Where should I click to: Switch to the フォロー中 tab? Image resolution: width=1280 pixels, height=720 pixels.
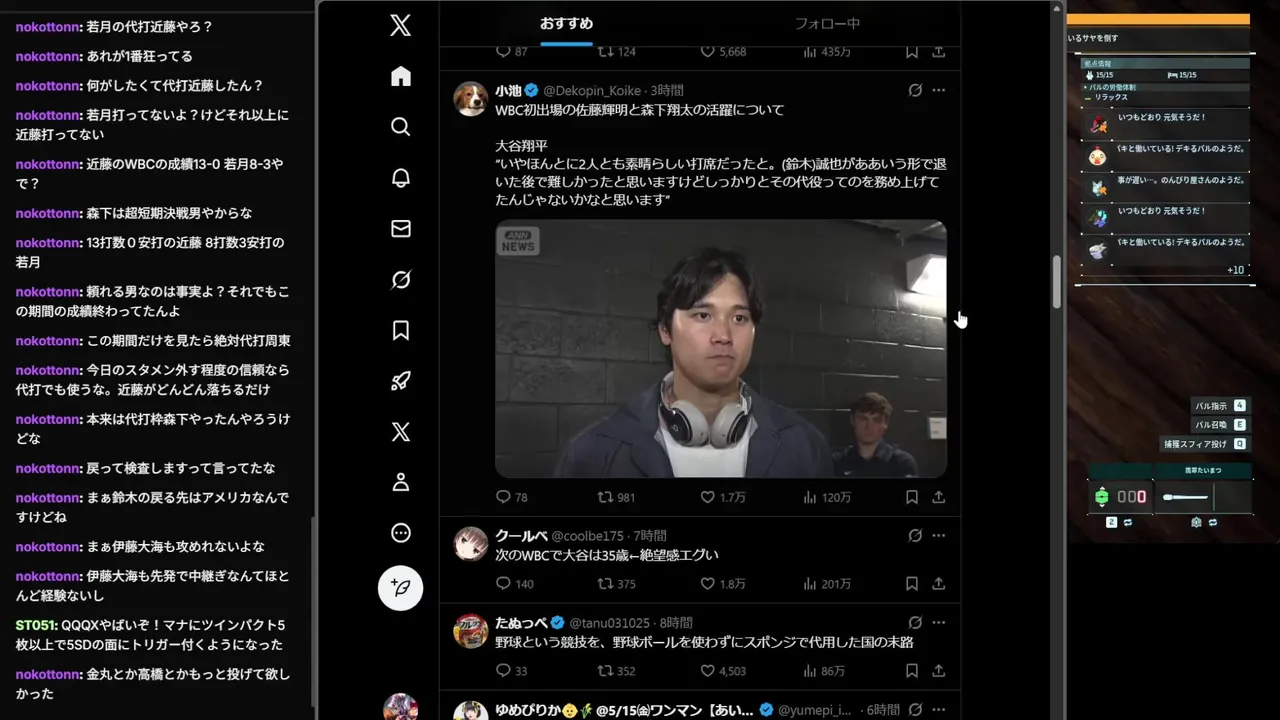[827, 23]
